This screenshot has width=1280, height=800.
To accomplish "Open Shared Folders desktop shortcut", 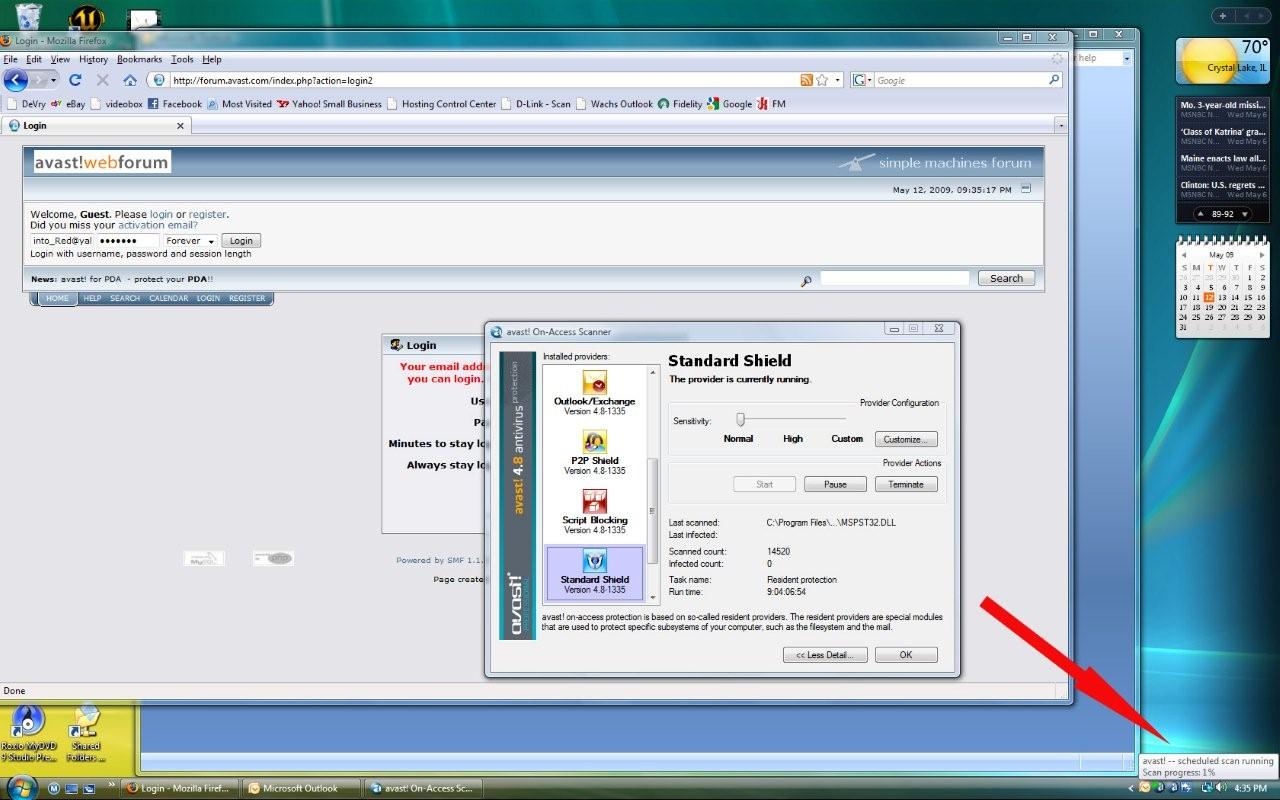I will pyautogui.click(x=86, y=733).
